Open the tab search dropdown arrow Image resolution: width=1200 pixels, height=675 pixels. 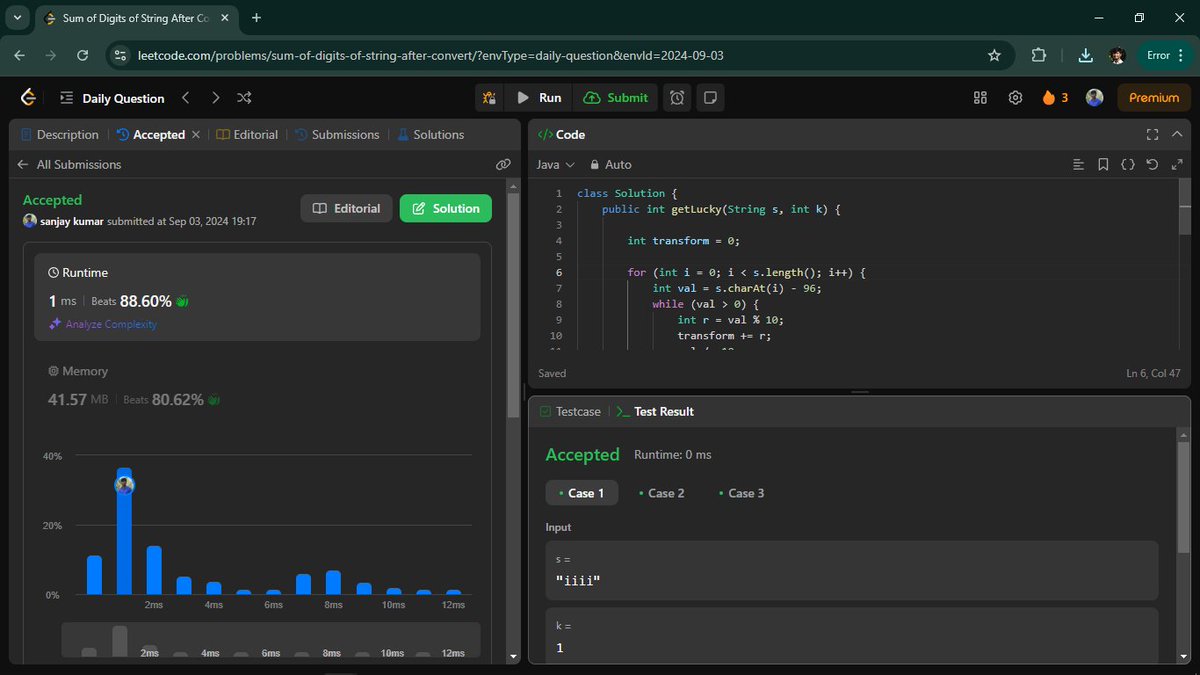(x=18, y=18)
